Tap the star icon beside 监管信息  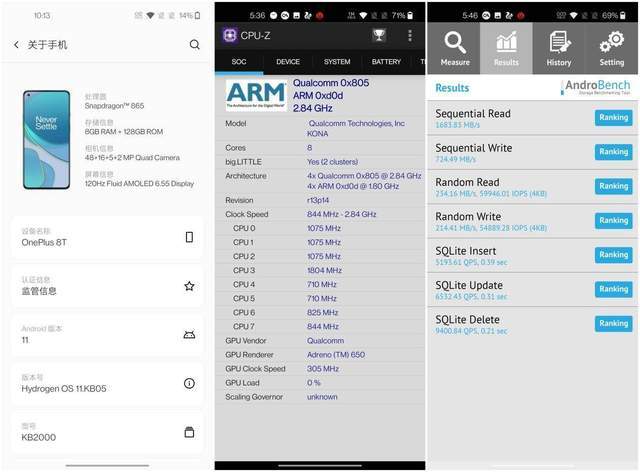coord(189,286)
